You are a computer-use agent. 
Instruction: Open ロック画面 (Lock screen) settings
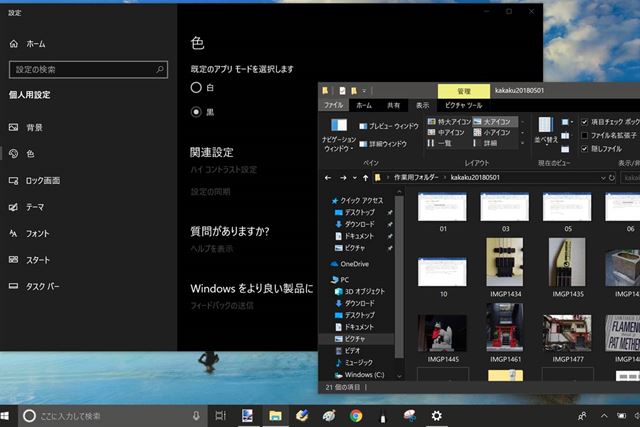click(x=35, y=180)
